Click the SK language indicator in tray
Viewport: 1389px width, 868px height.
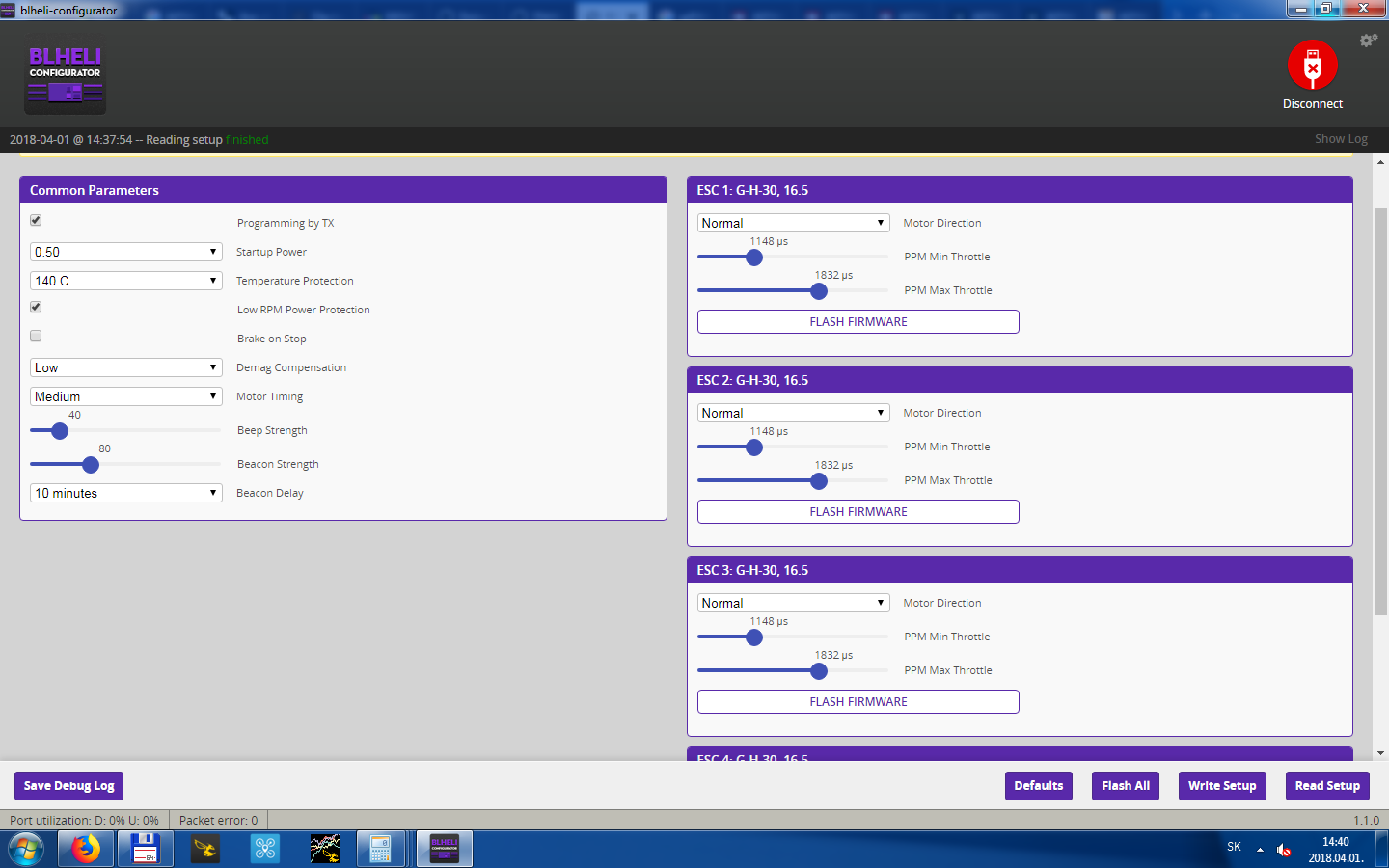pyautogui.click(x=1234, y=847)
